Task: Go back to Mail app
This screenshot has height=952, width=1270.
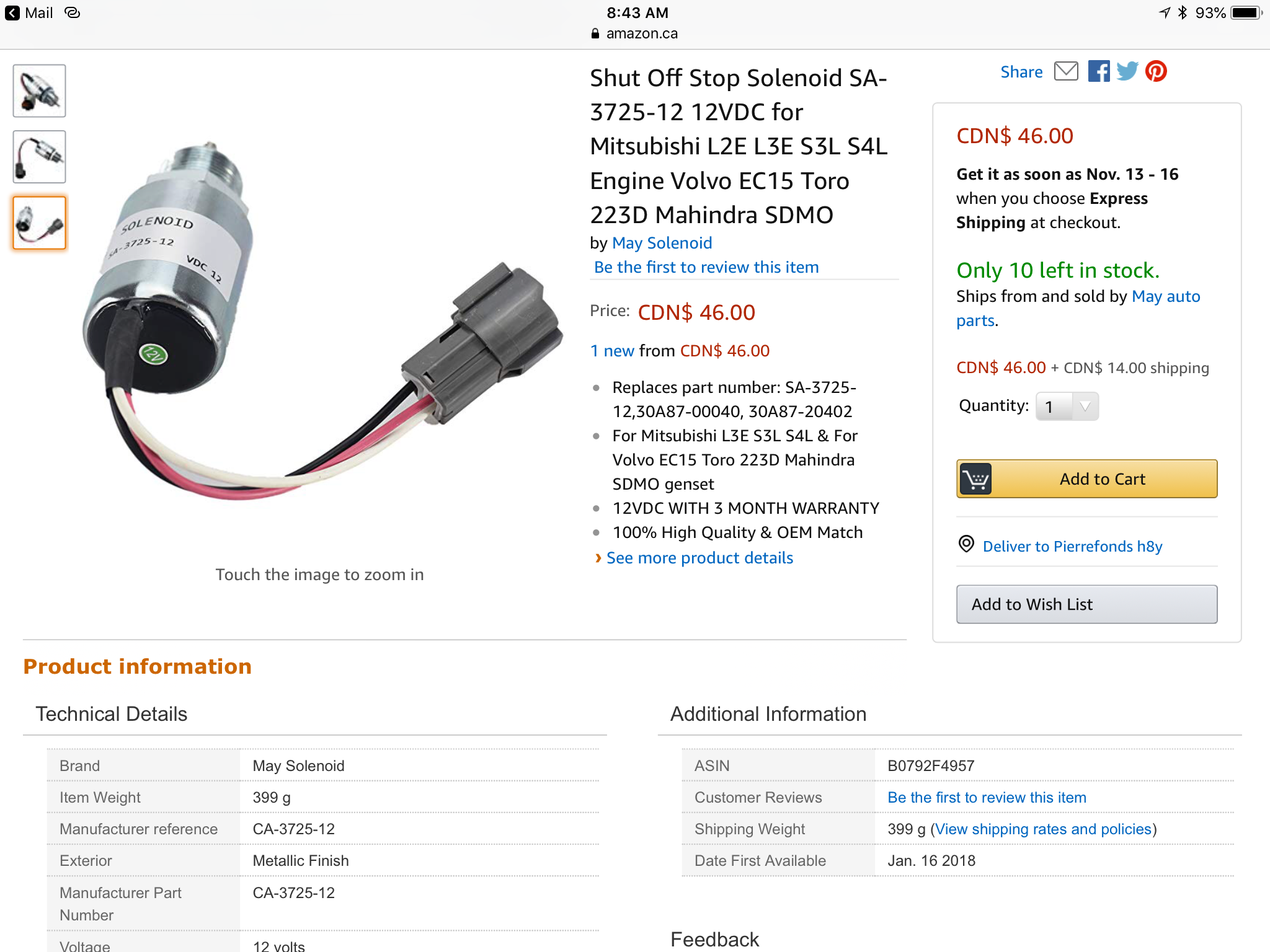Action: click(x=29, y=13)
